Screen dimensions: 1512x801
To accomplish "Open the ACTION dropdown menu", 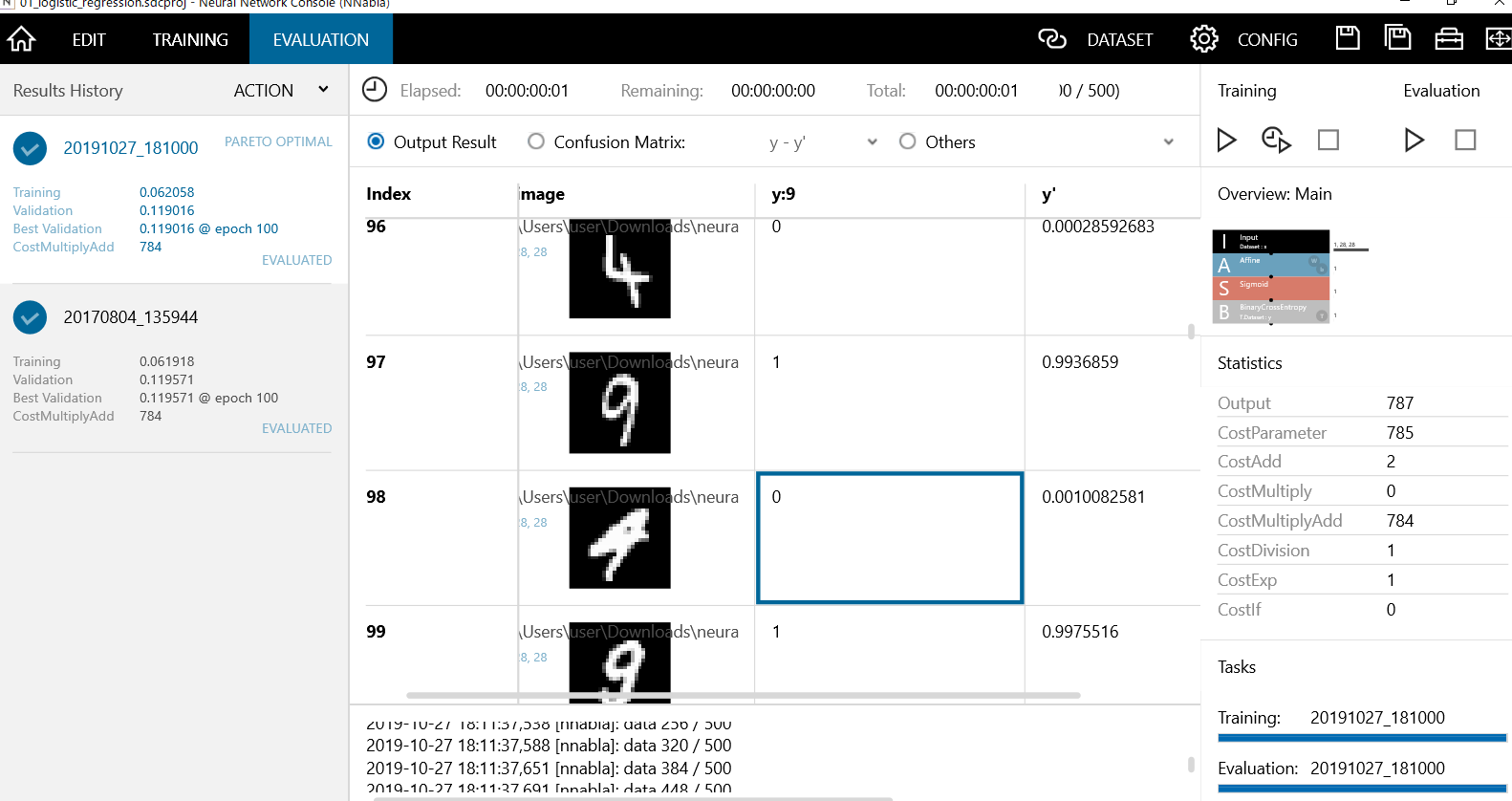I will click(282, 90).
